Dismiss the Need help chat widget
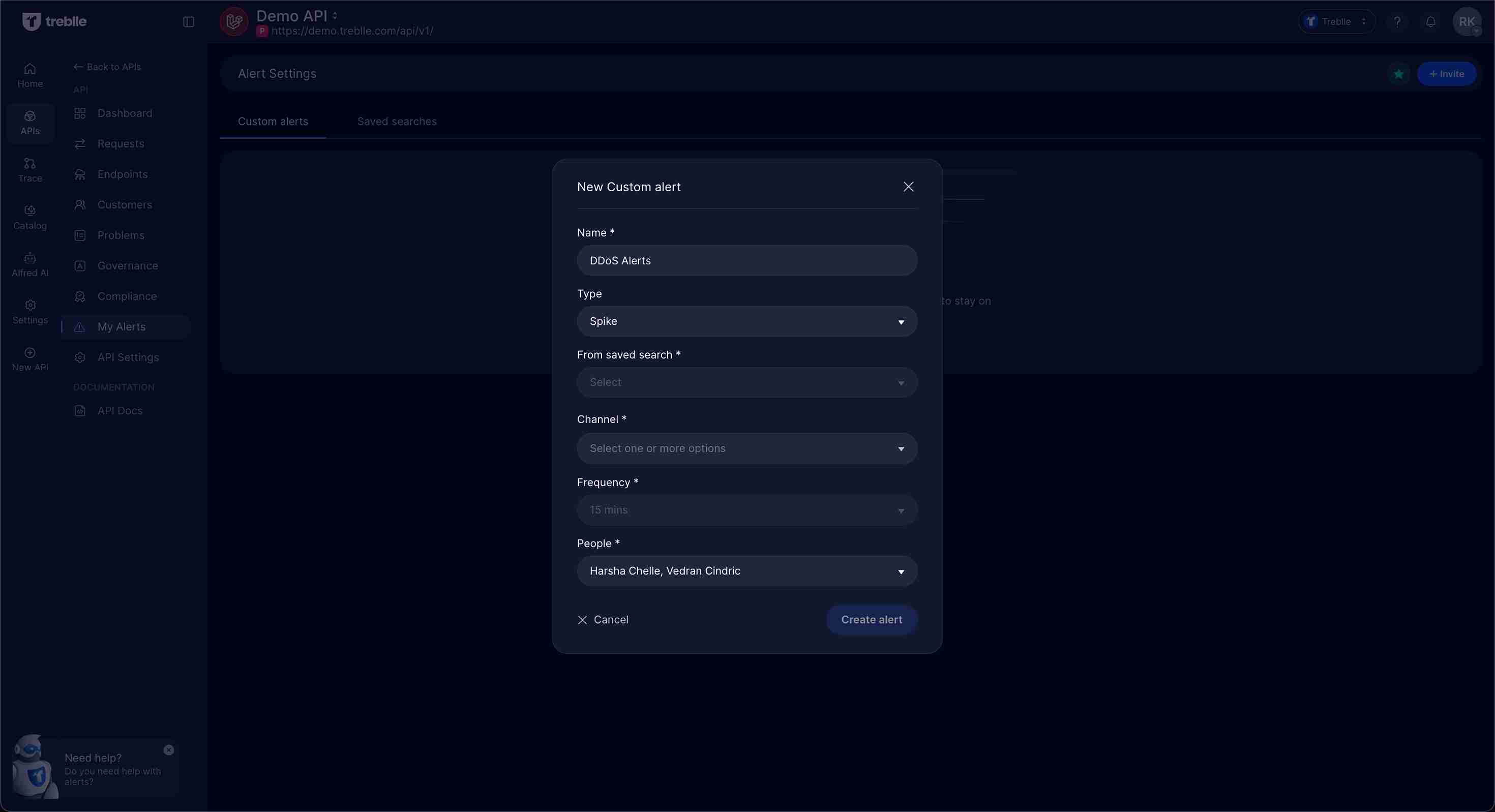Image resolution: width=1495 pixels, height=812 pixels. click(x=168, y=750)
